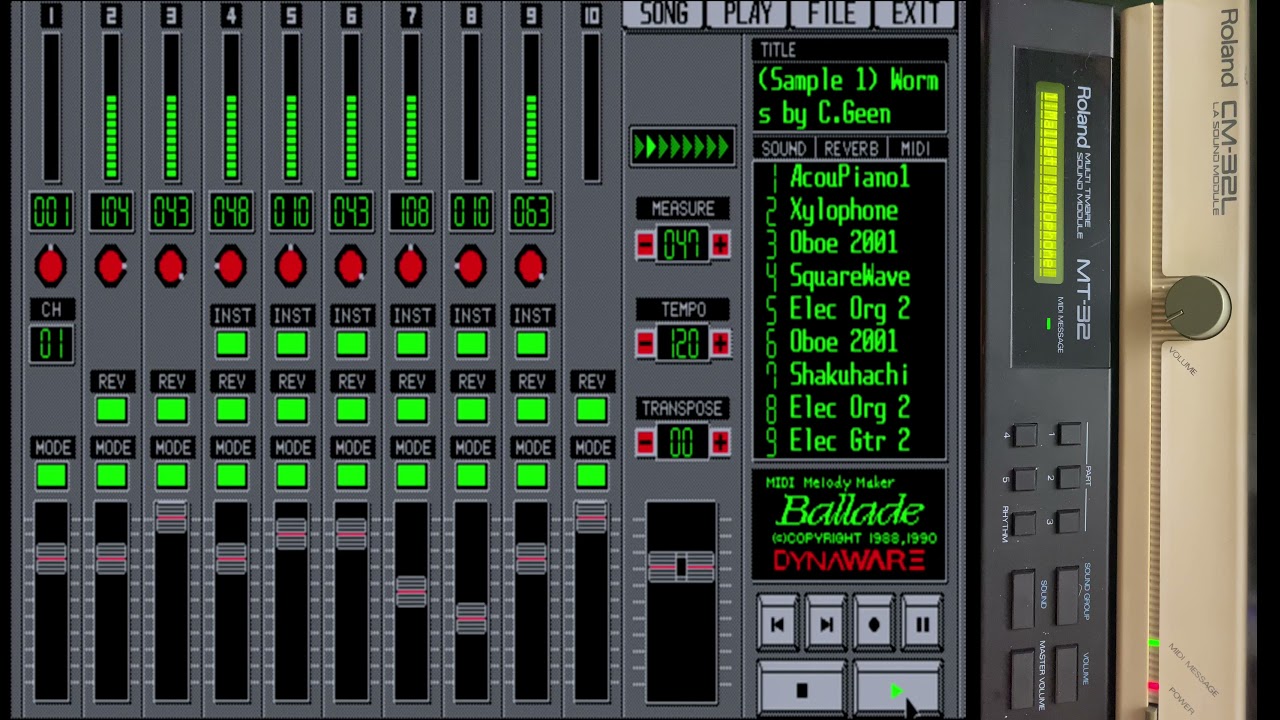Click the skip forward transport button

point(826,625)
